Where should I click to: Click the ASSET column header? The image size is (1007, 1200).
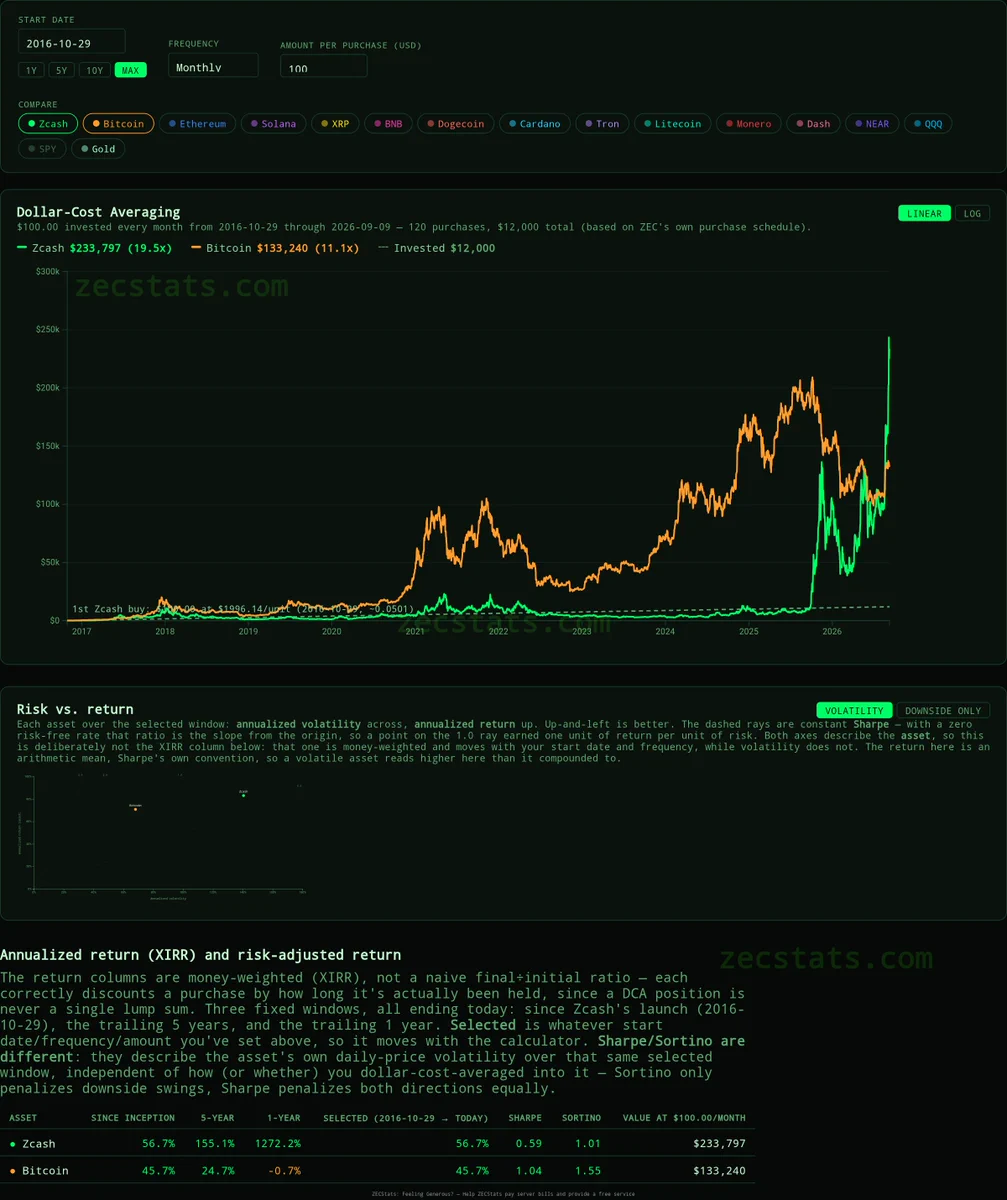(24, 1118)
